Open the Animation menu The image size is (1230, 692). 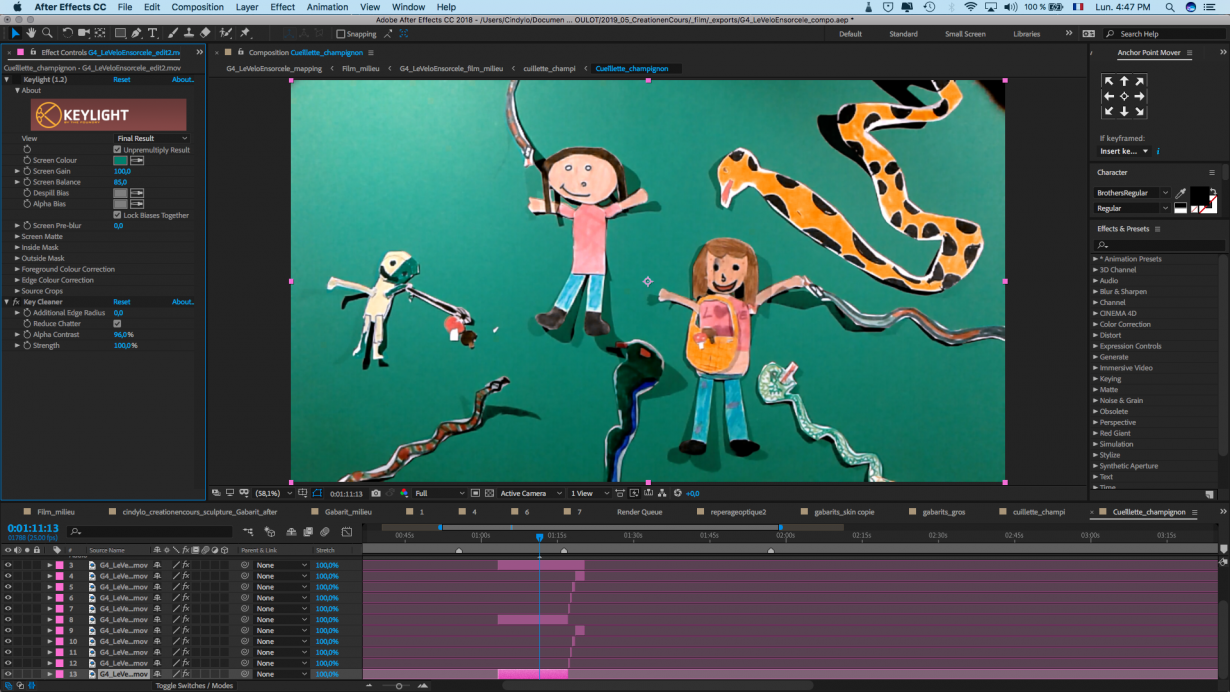327,7
